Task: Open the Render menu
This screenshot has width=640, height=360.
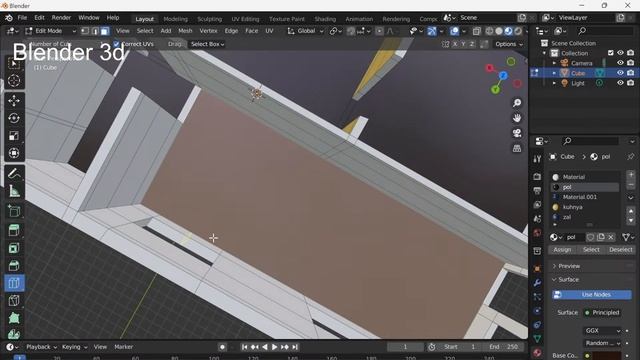Action: coord(61,18)
